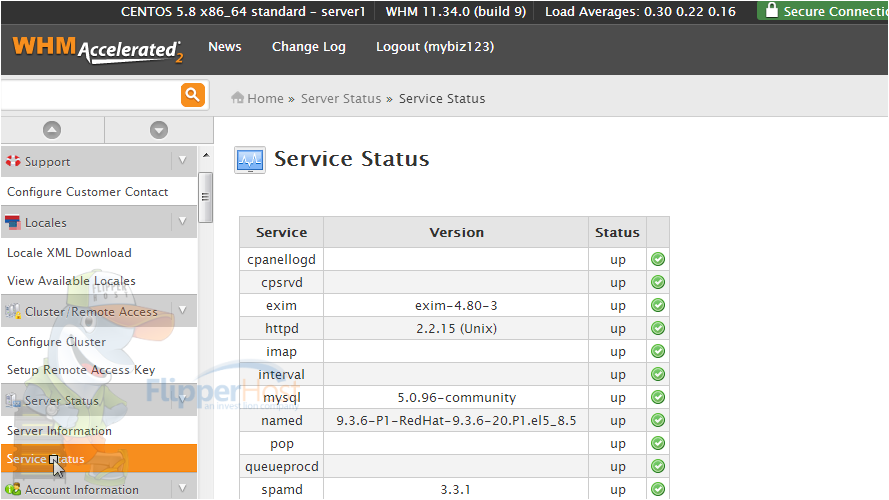Click the cpanellogd service name

point(281,260)
